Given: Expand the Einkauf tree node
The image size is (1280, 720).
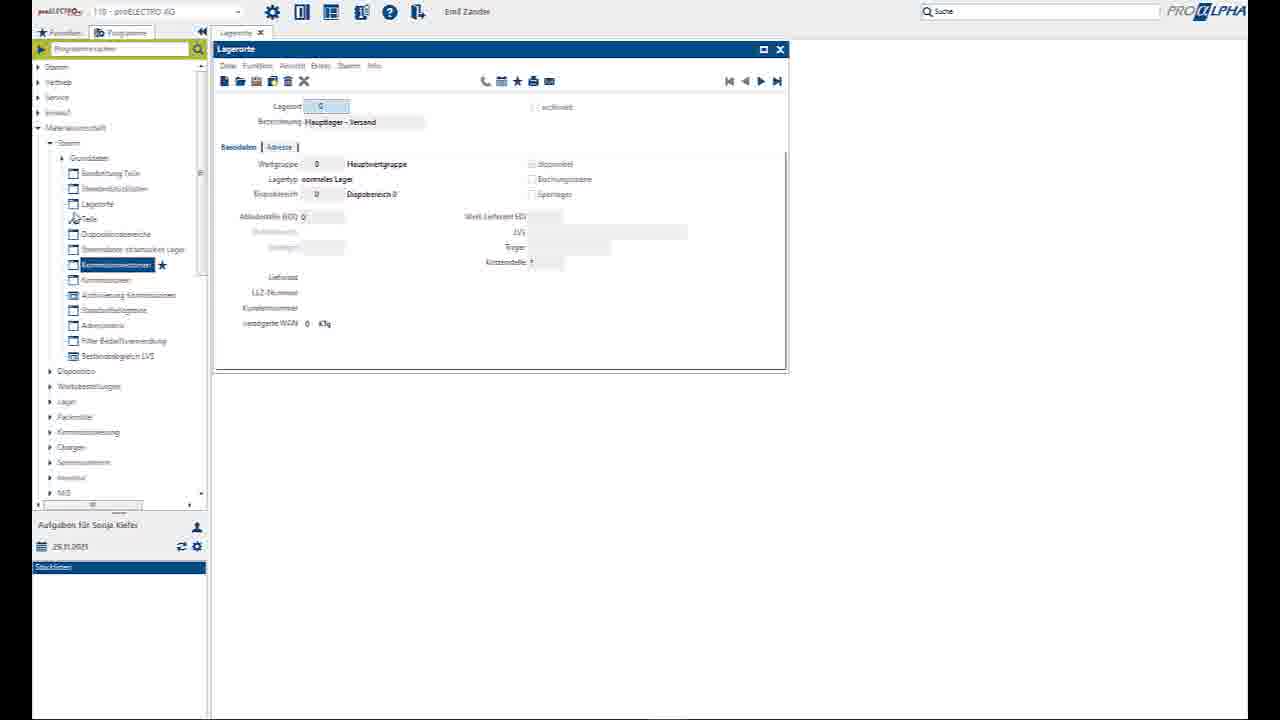Looking at the screenshot, I should point(38,113).
